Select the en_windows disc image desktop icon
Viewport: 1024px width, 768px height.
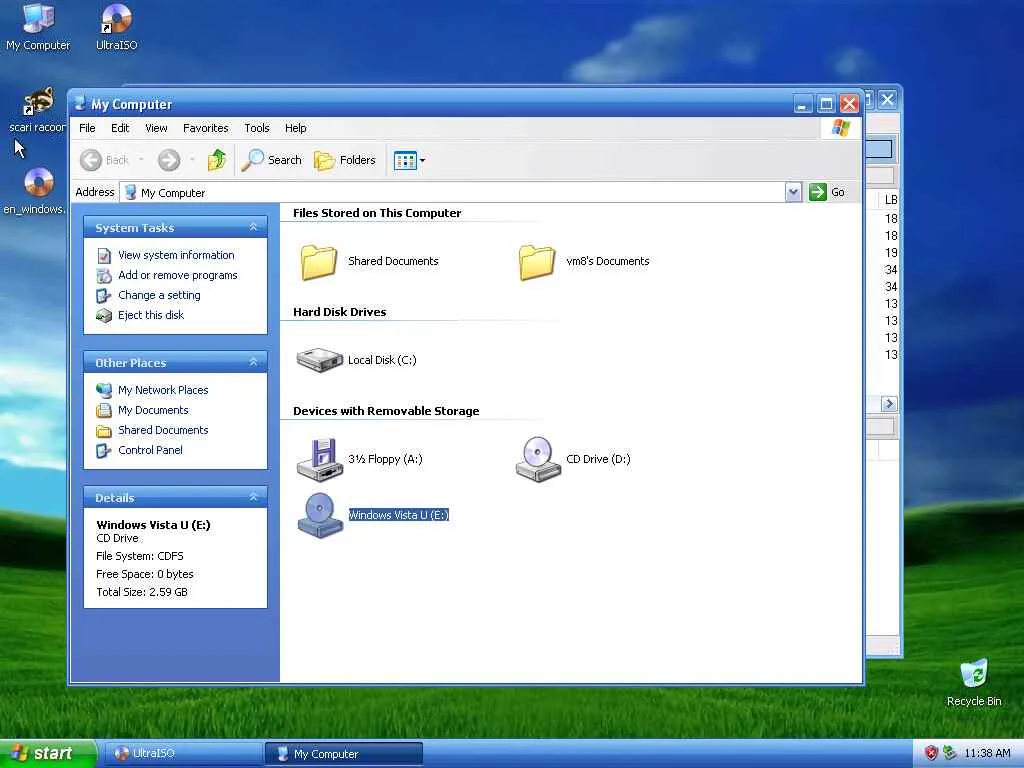click(36, 191)
